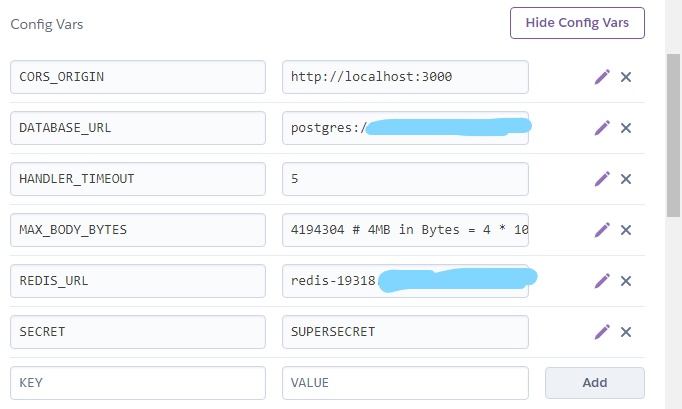The image size is (682, 409).
Task: Select the DATABASE_URL key field
Action: pyautogui.click(x=138, y=128)
